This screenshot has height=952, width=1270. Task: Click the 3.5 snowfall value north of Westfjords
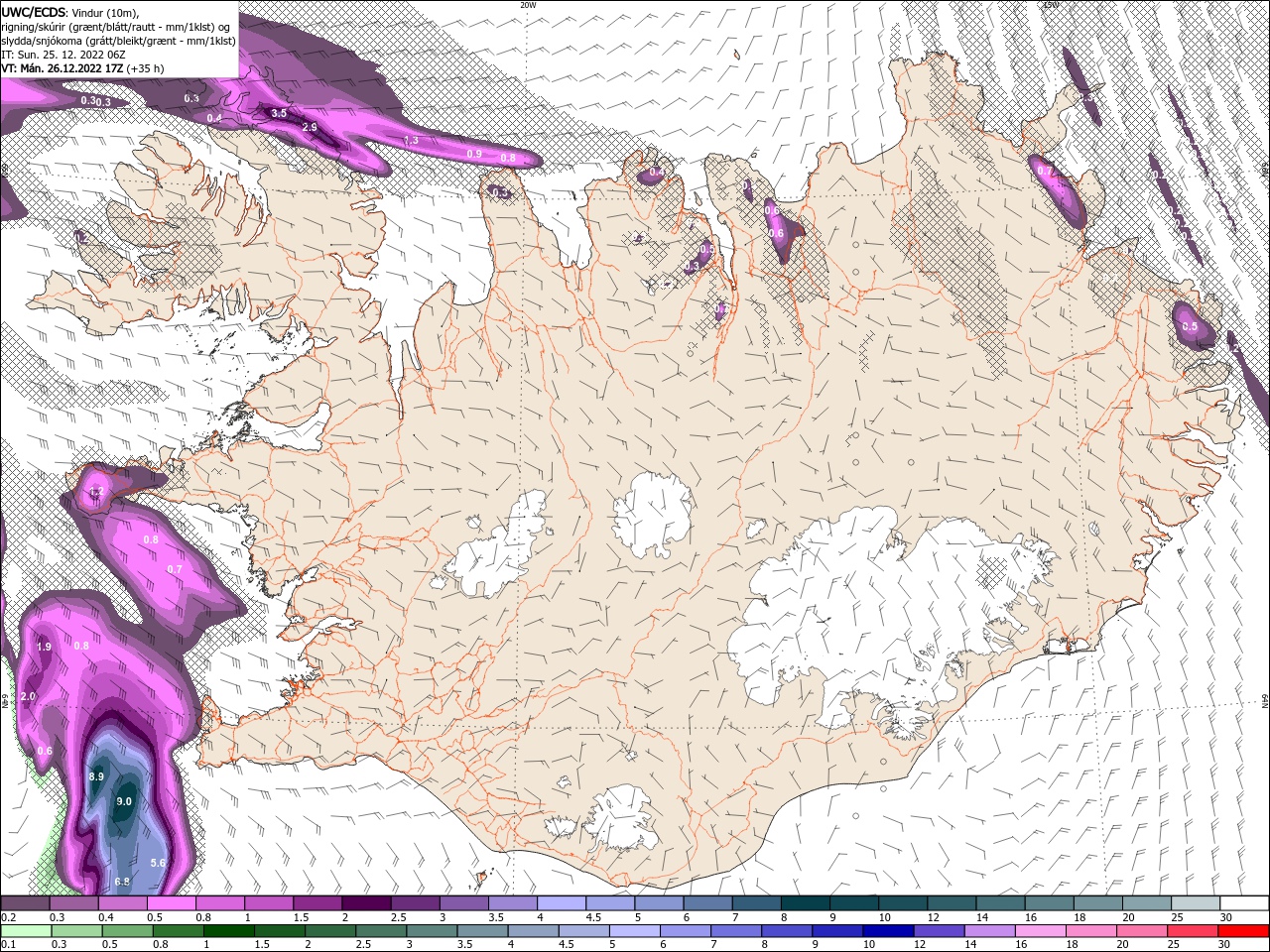(x=279, y=113)
